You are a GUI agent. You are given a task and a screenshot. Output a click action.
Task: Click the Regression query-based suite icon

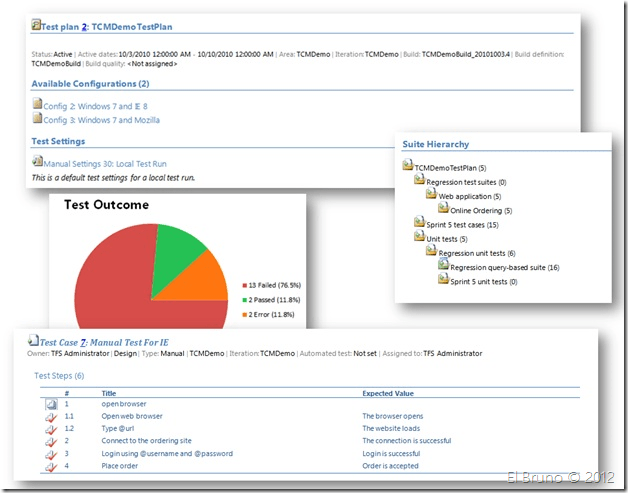(443, 266)
